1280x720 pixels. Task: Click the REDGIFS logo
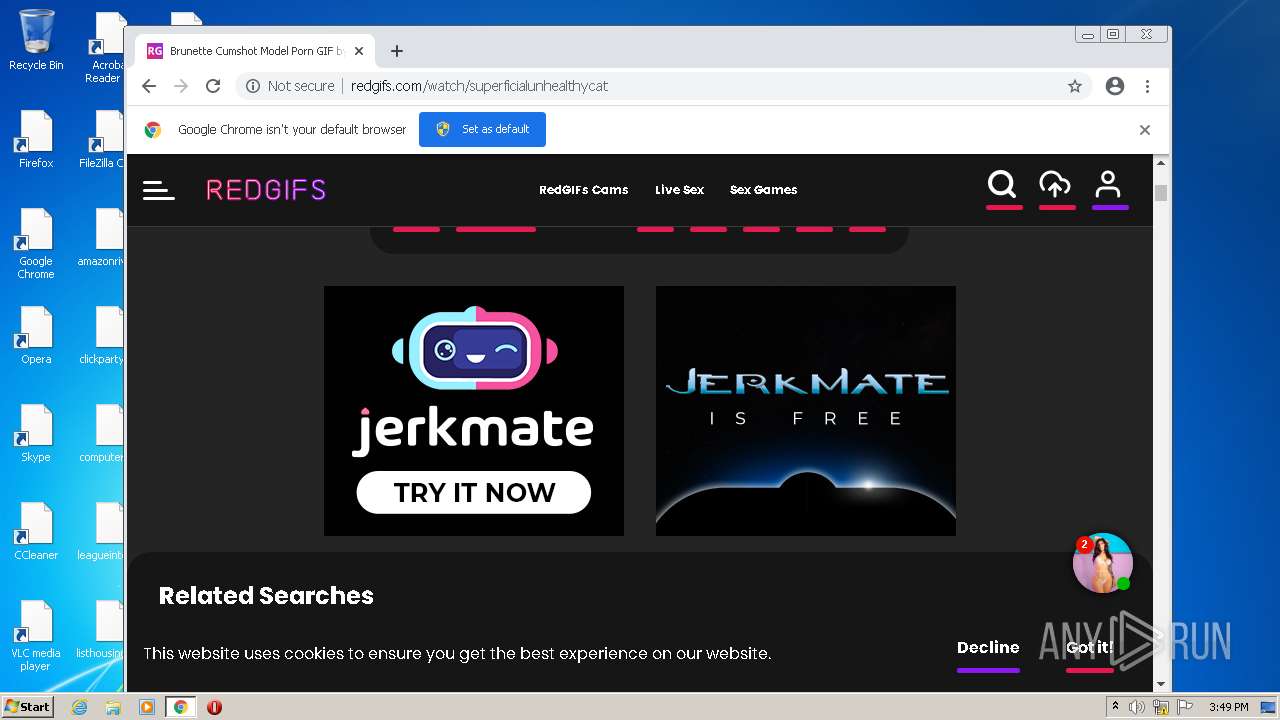(x=266, y=190)
